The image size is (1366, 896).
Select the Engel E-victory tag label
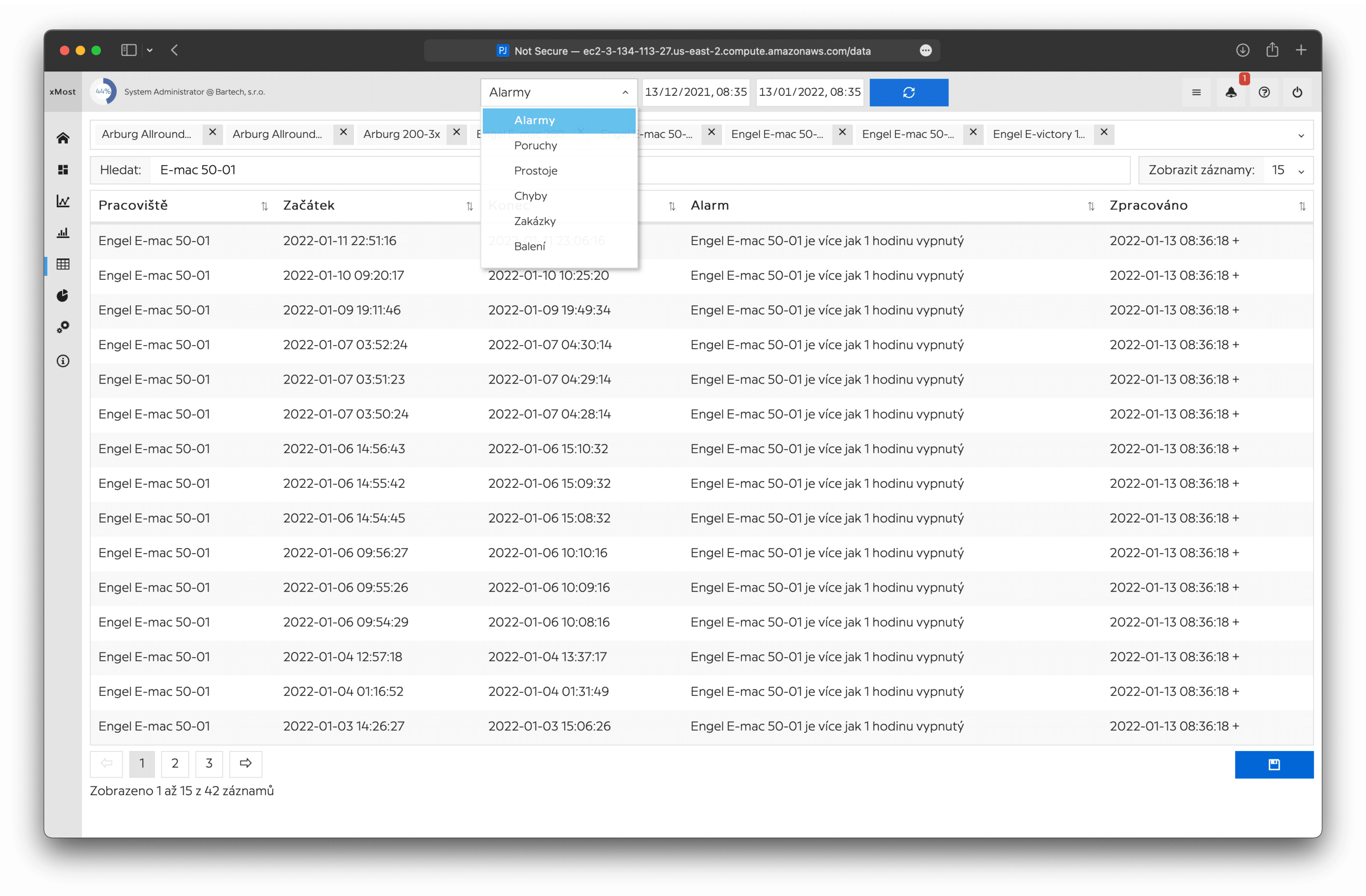(1039, 134)
